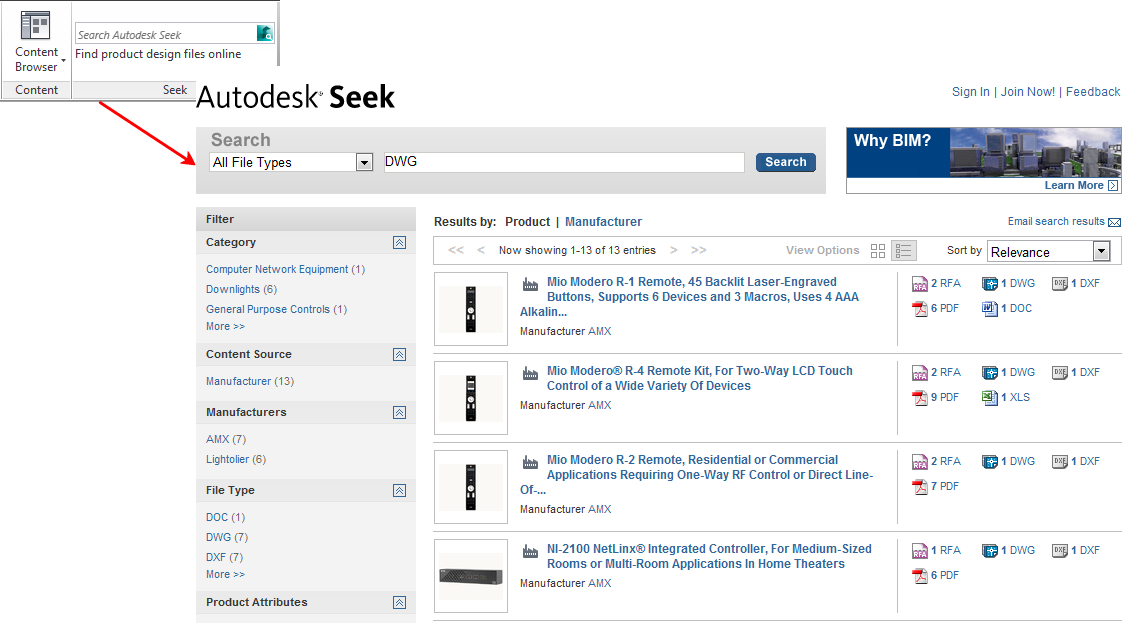
Task: Click Email search results link
Action: tap(1056, 222)
